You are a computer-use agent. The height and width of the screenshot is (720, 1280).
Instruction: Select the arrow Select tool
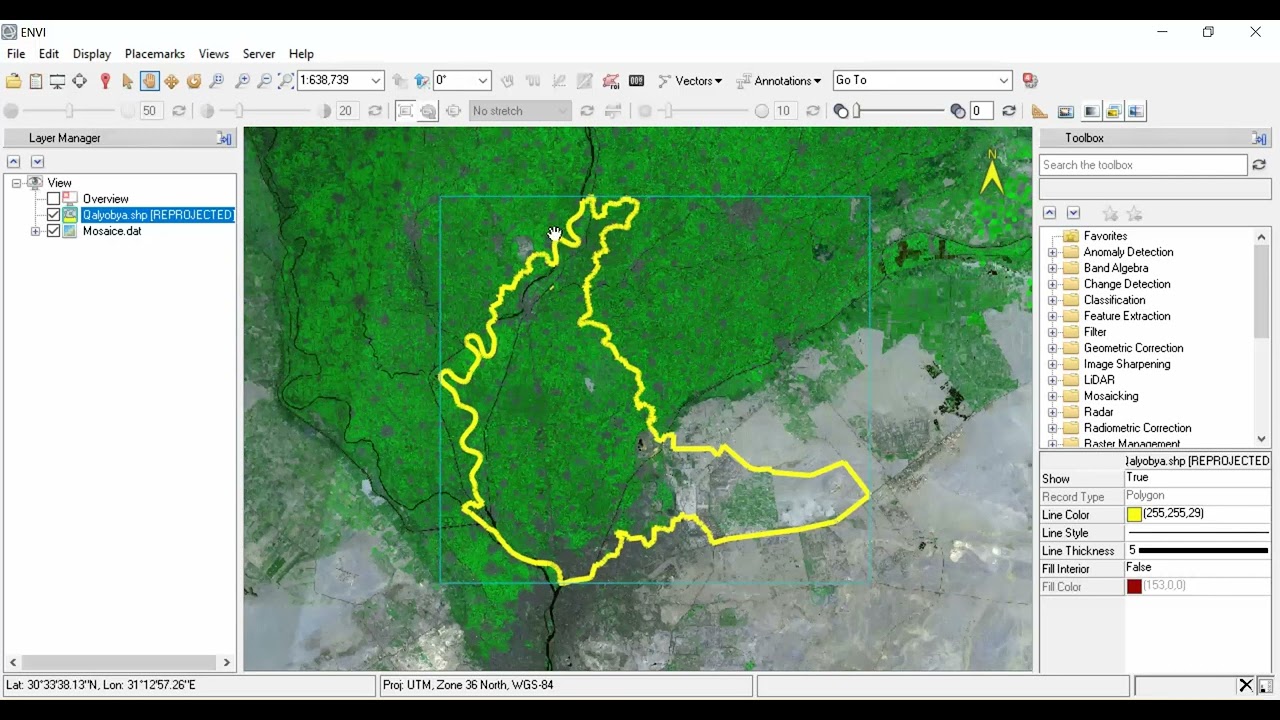click(x=127, y=81)
